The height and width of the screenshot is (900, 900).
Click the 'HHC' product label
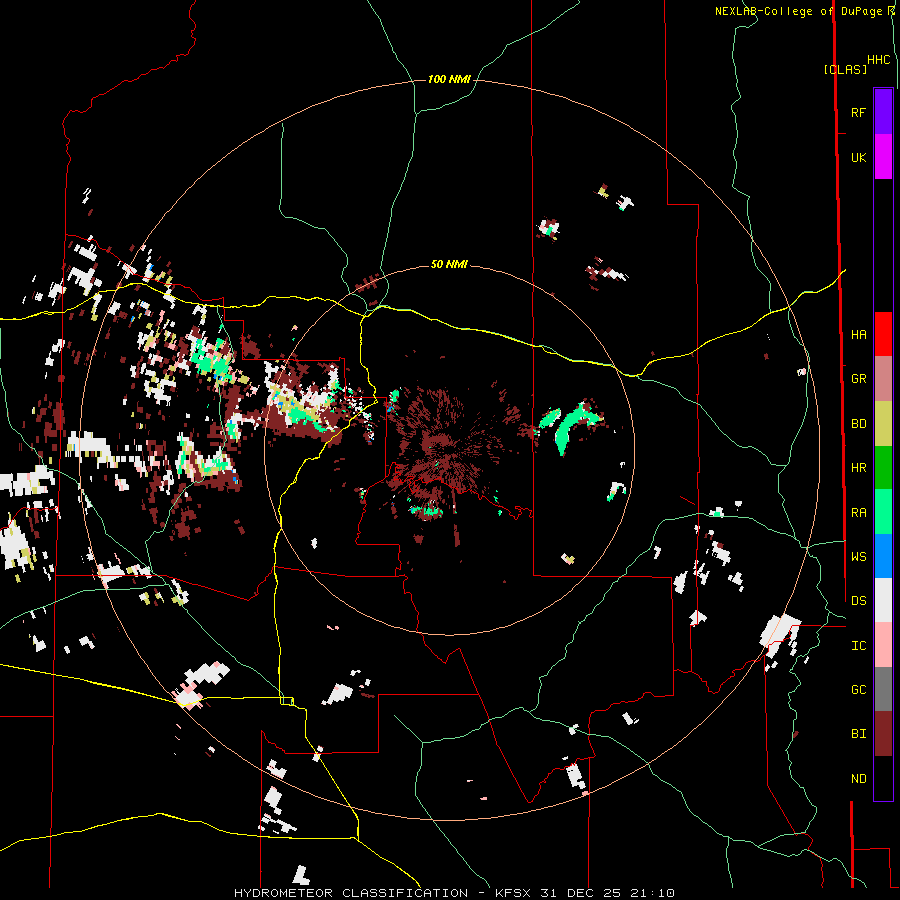coord(879,60)
